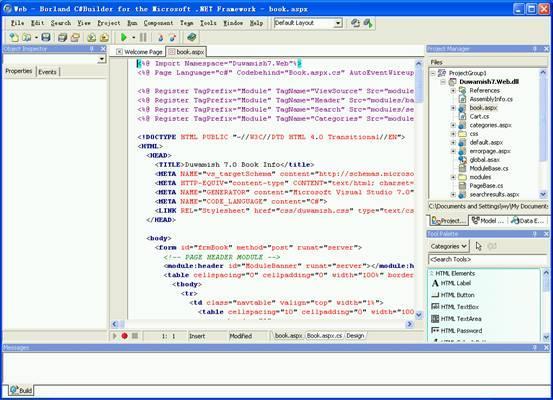Select the arrow pointer in Tool Palette

478,246
